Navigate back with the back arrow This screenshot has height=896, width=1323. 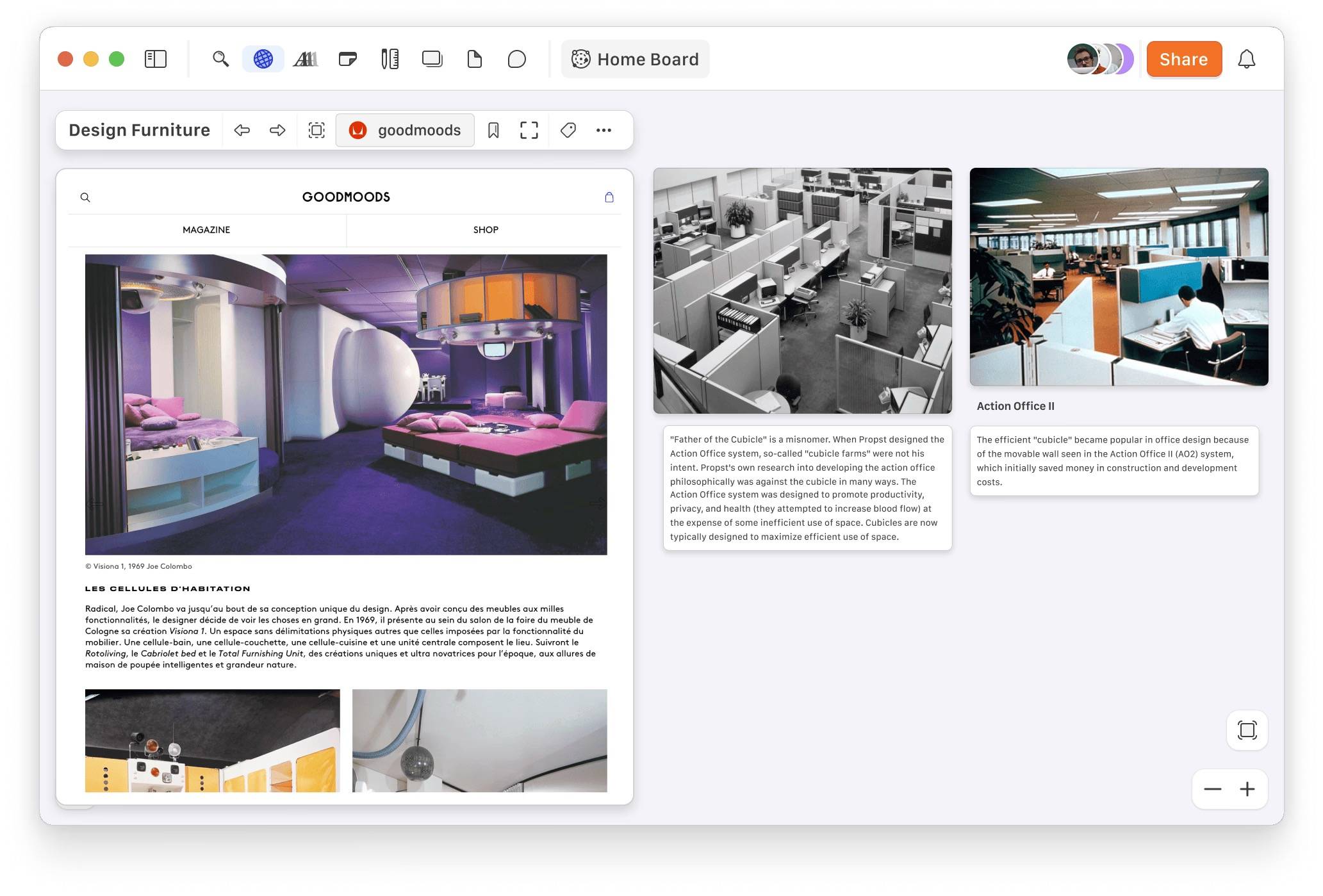point(242,130)
